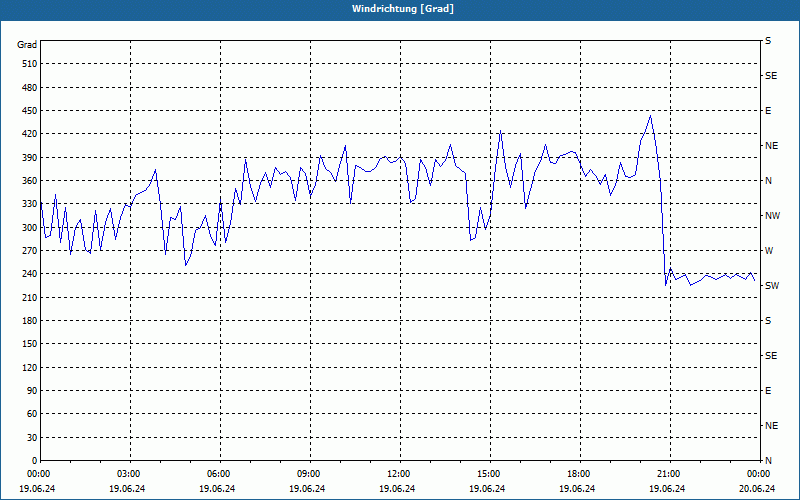Click the 300 y-axis tick label
Screen dimensions: 800x500
pyautogui.click(x=30, y=228)
